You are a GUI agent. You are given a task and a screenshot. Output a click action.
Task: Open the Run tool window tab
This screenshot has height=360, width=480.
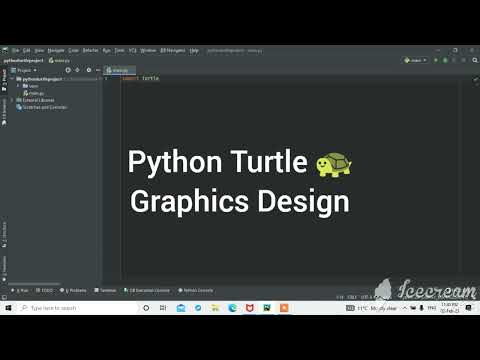pyautogui.click(x=20, y=291)
